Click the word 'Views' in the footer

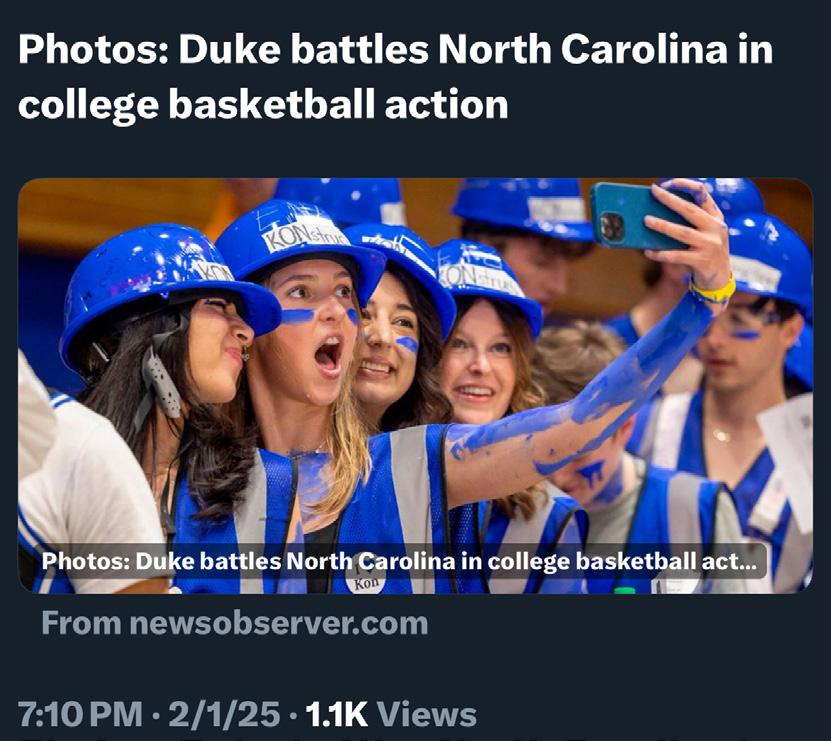[x=428, y=714]
